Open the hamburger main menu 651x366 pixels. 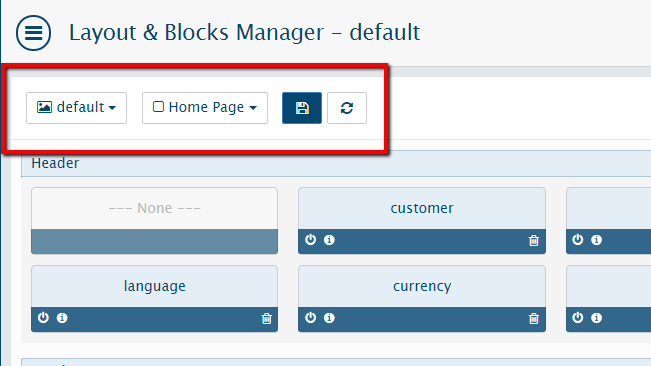[34, 33]
